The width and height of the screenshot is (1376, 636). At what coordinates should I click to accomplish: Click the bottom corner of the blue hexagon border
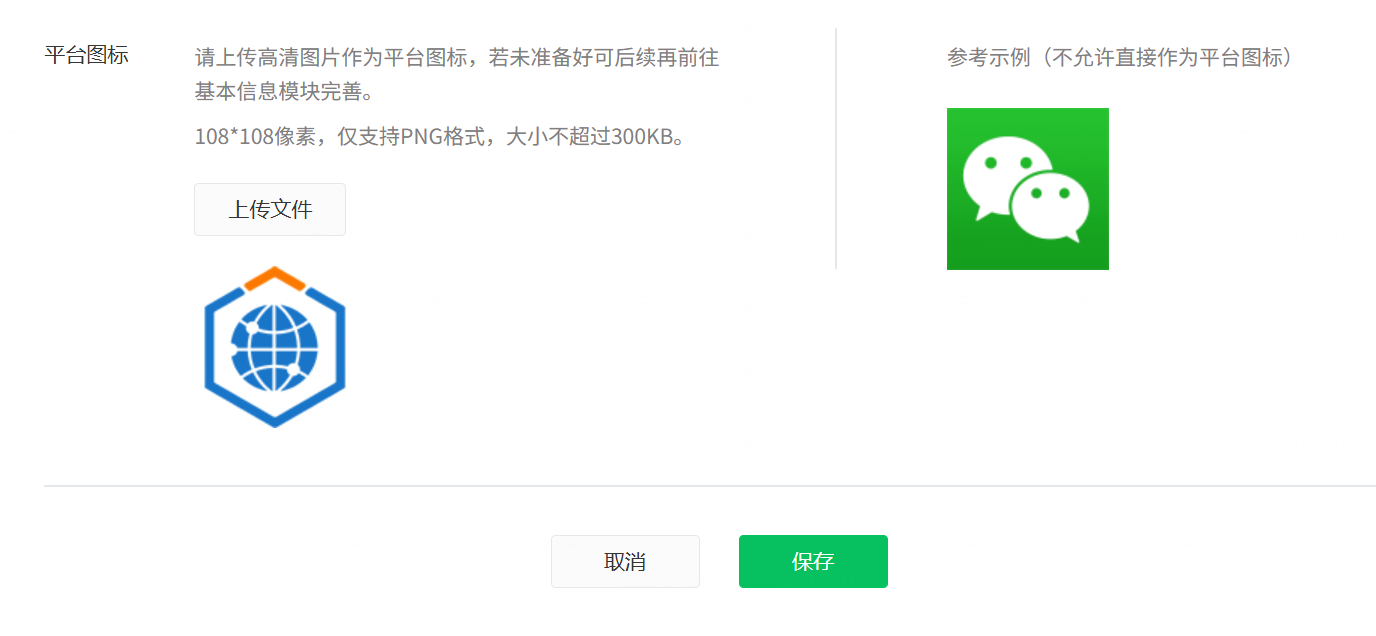point(275,420)
